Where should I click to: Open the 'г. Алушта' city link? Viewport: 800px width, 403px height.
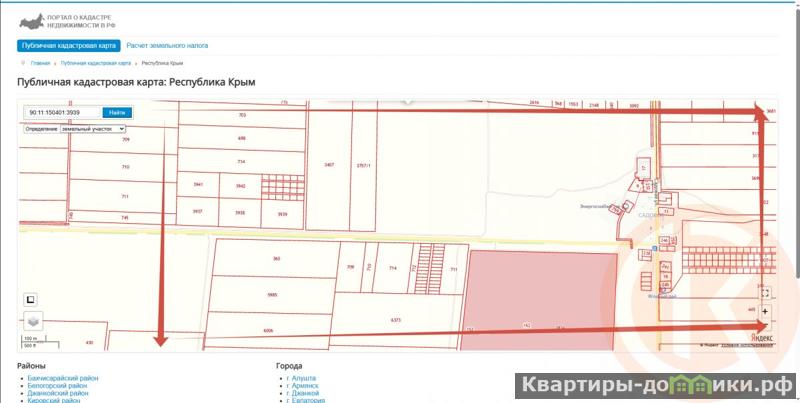pos(302,378)
